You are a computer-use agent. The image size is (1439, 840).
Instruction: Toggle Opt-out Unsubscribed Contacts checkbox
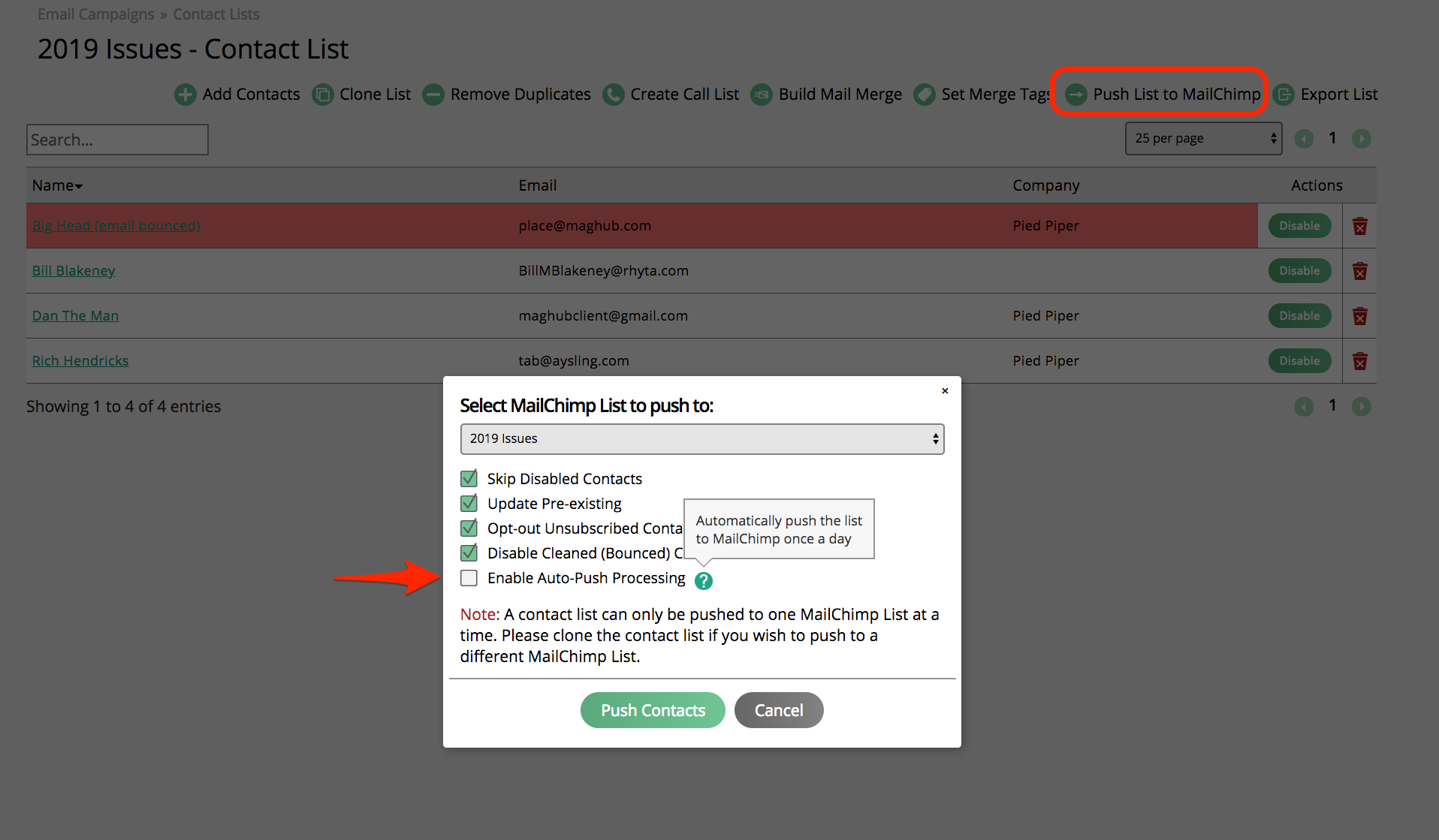click(x=469, y=528)
